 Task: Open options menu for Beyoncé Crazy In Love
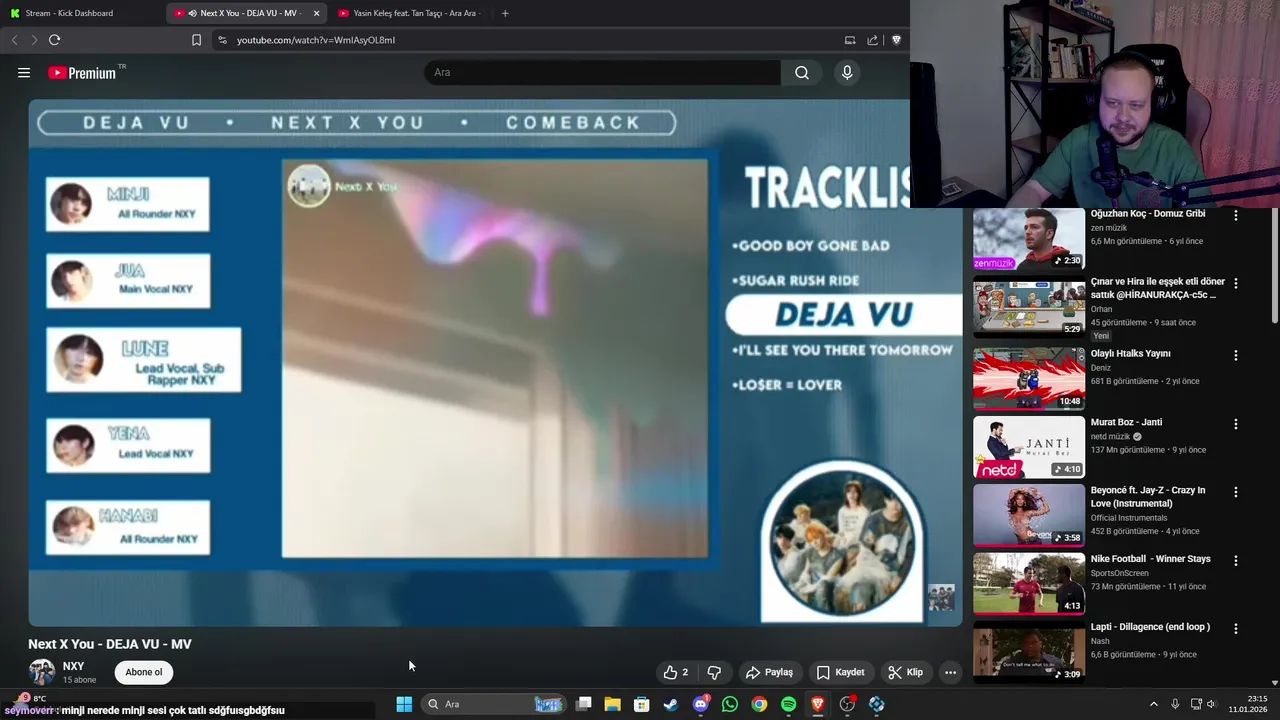pyautogui.click(x=1236, y=492)
